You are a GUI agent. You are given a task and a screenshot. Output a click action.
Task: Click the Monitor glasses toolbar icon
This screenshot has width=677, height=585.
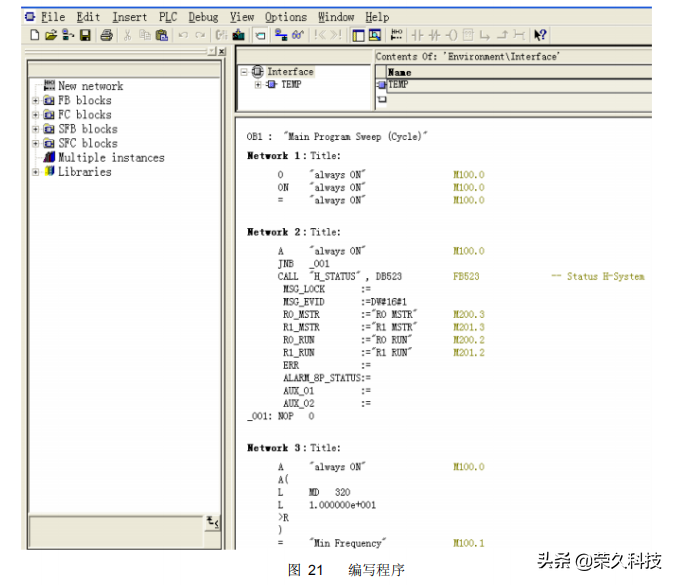pos(298,35)
